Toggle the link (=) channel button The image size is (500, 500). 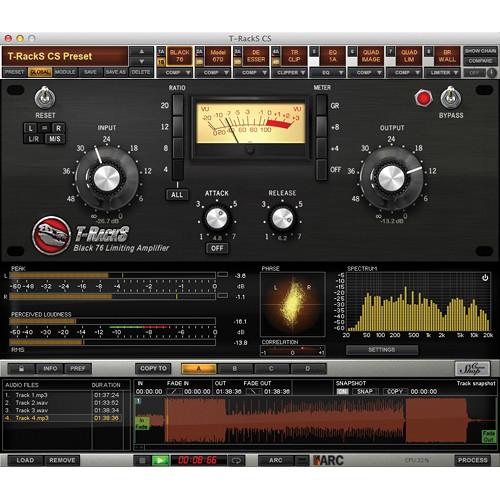click(x=44, y=128)
